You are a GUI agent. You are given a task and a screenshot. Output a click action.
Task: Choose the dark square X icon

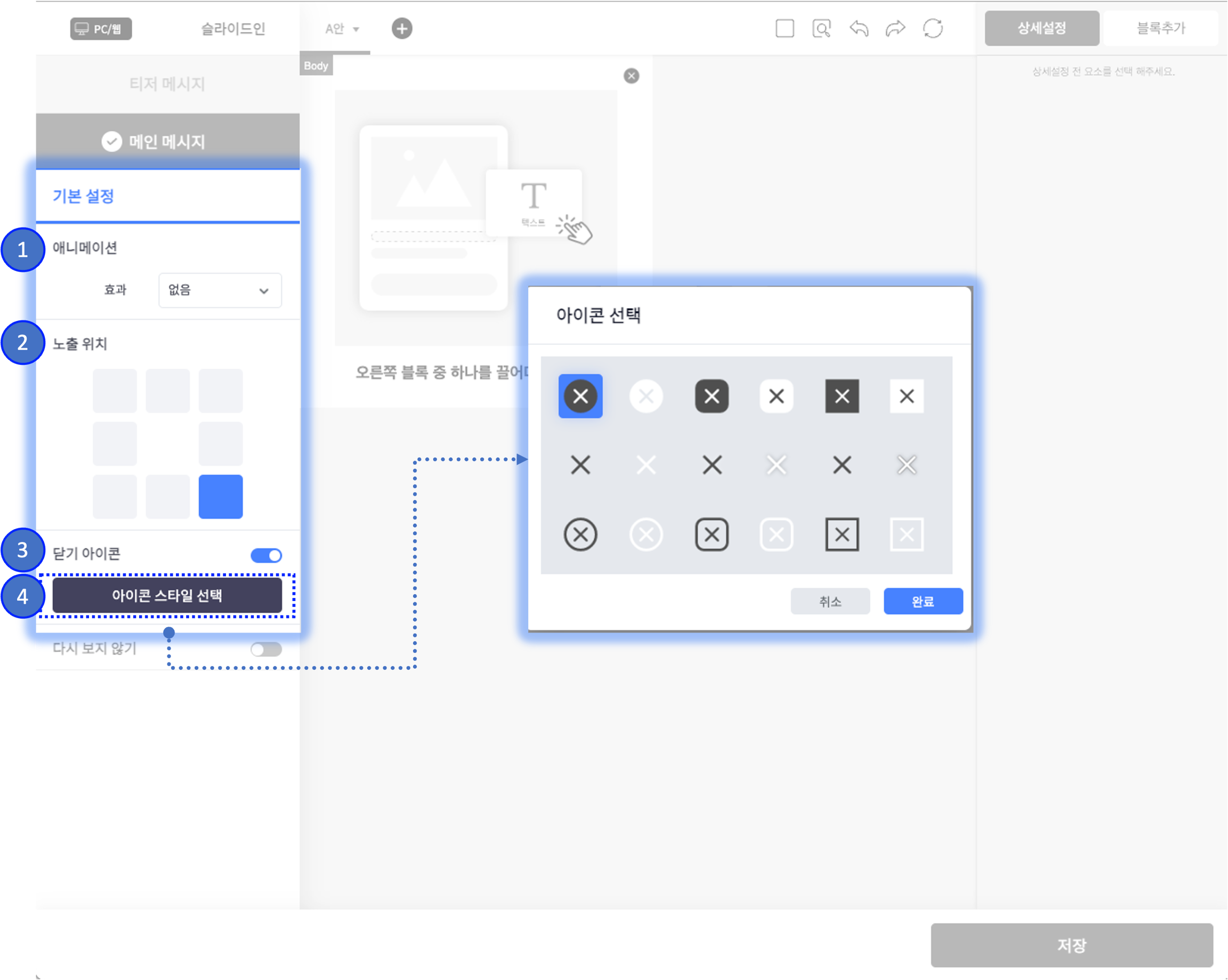pyautogui.click(x=842, y=396)
